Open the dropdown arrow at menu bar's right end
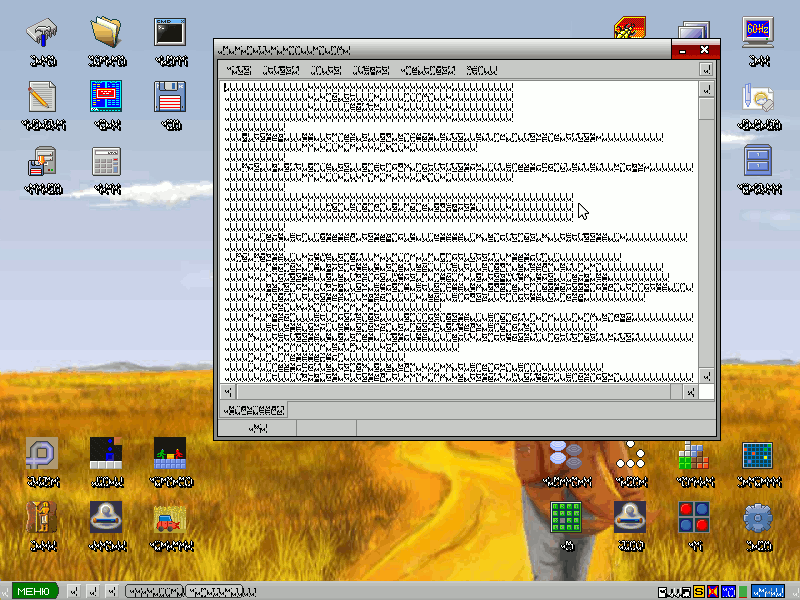Image resolution: width=800 pixels, height=600 pixels. (x=706, y=69)
